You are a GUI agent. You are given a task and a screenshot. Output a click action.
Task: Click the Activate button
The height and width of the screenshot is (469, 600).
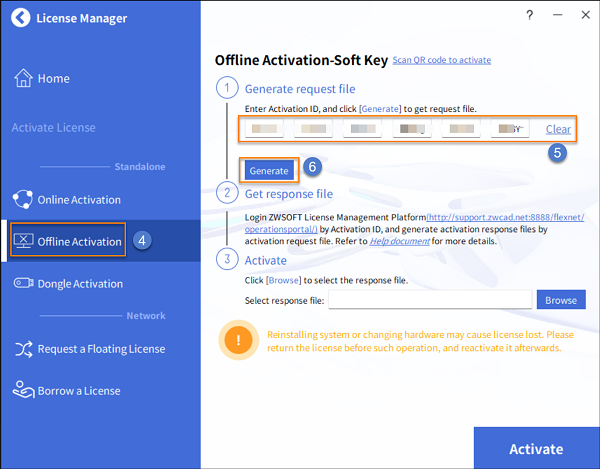pos(536,448)
